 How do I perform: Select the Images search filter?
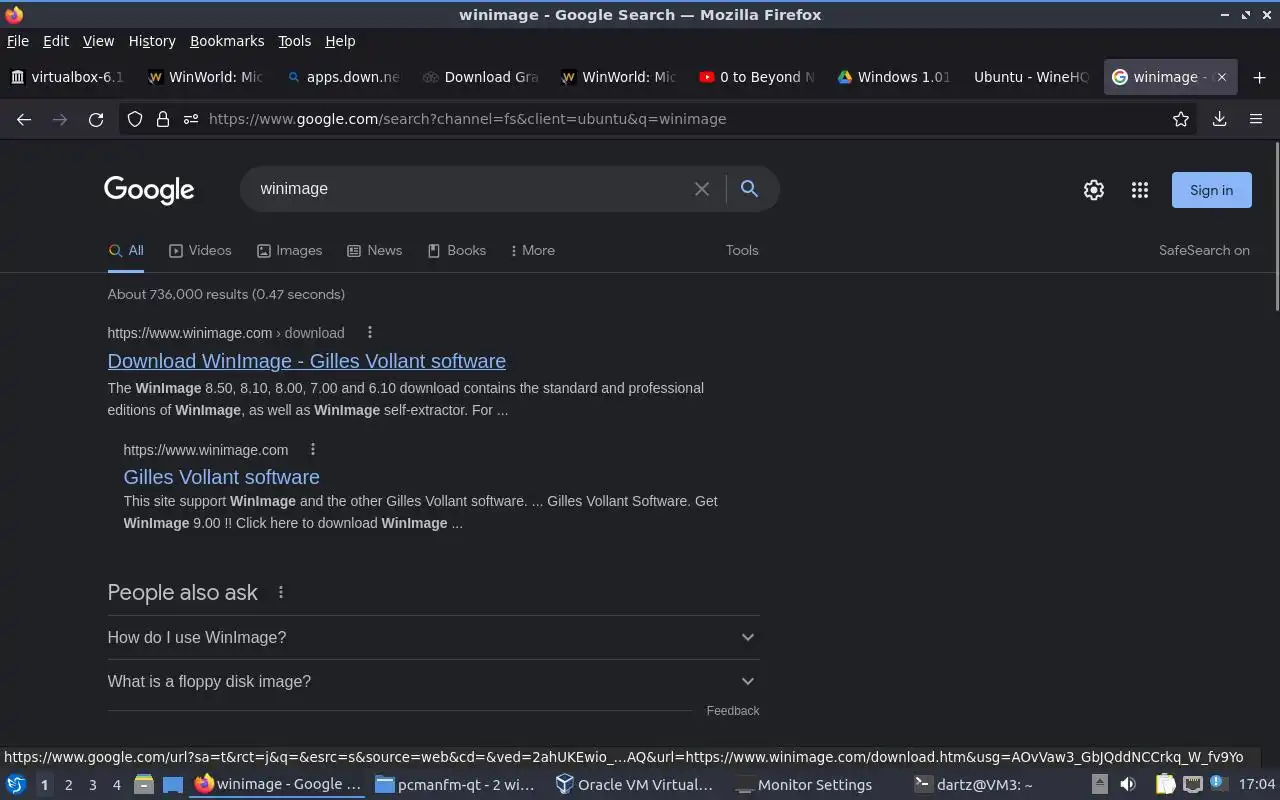click(289, 251)
